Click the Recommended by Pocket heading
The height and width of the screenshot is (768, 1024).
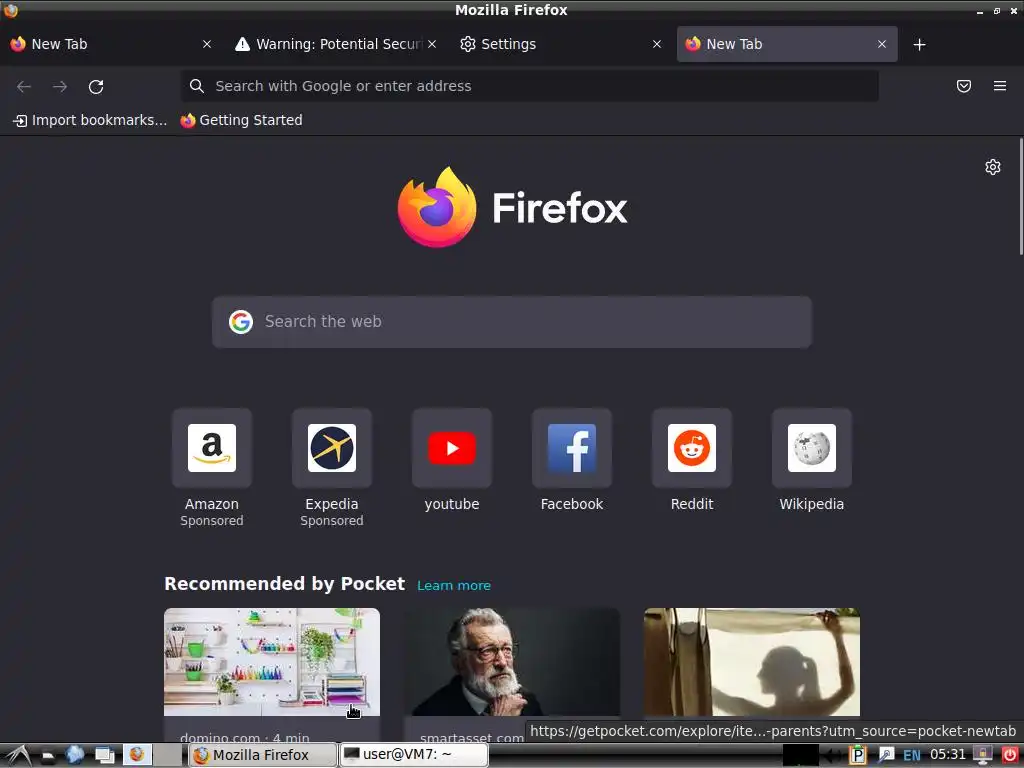(285, 584)
